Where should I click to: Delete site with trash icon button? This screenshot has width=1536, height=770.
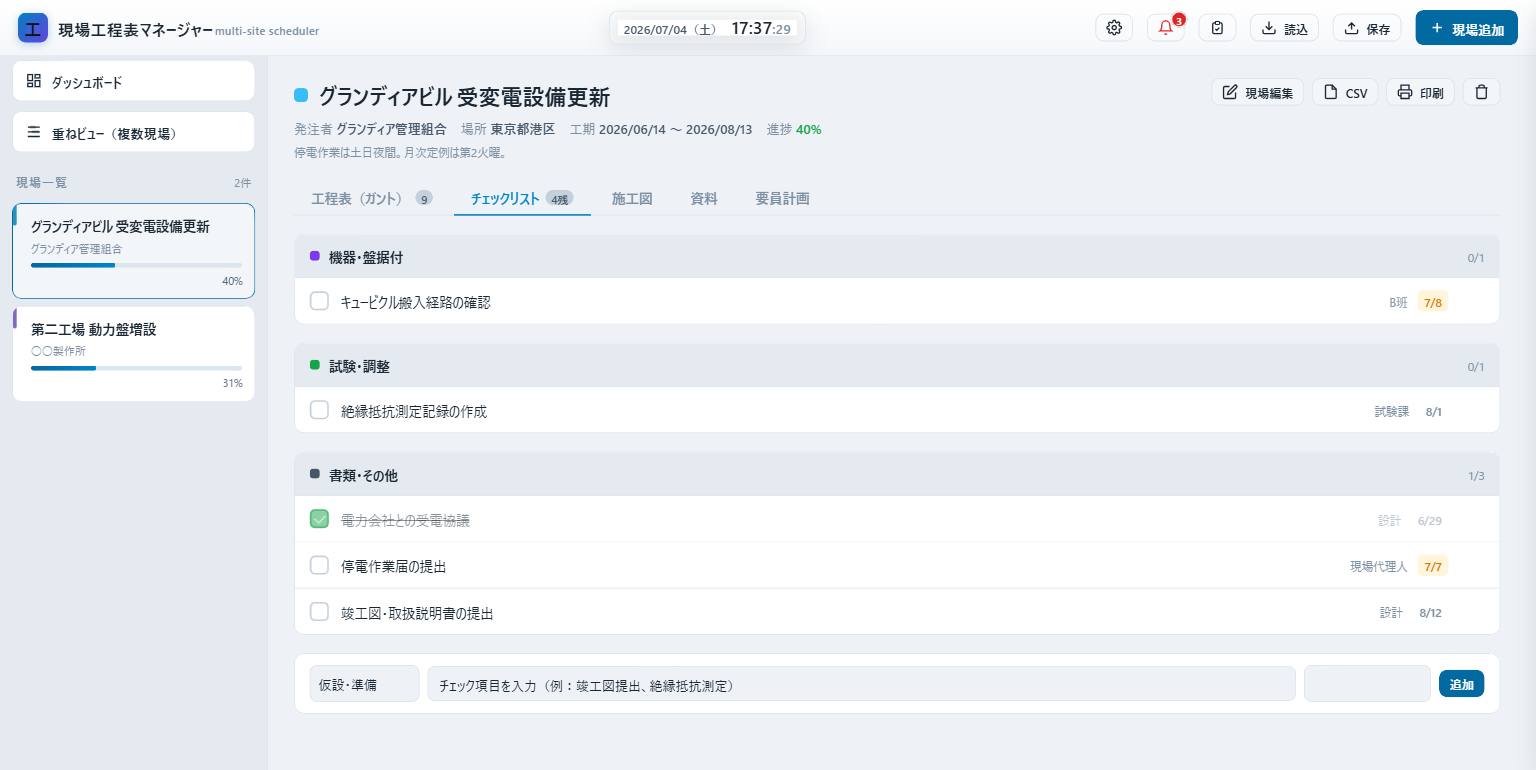(x=1481, y=92)
